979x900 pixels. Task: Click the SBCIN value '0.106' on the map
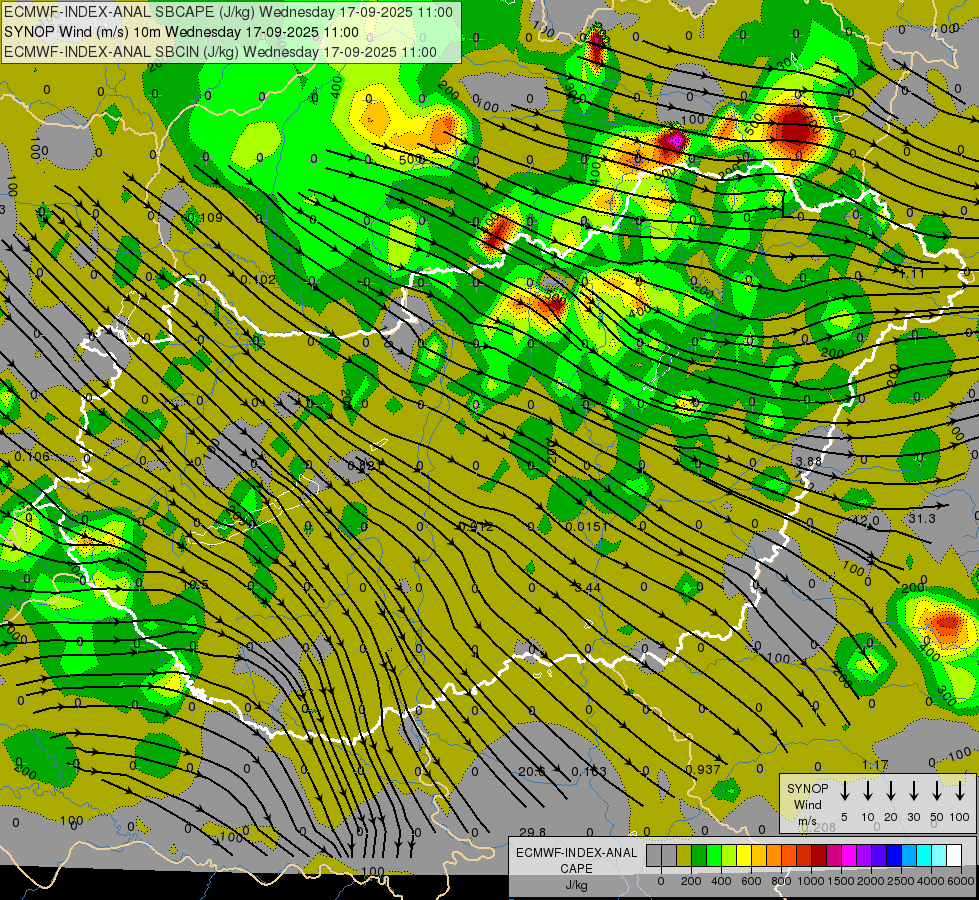31,457
